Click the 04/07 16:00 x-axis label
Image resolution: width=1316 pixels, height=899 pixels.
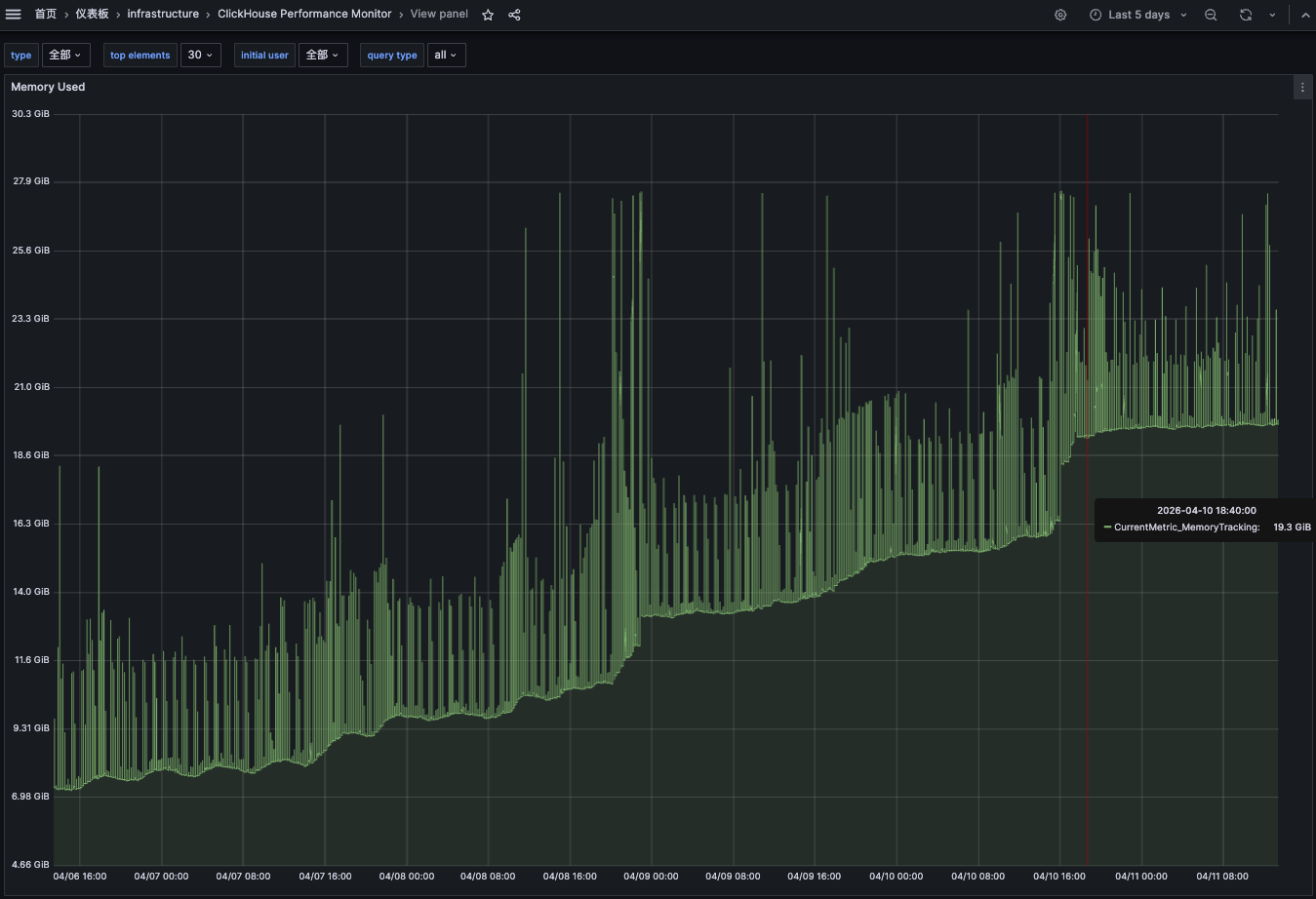[325, 877]
